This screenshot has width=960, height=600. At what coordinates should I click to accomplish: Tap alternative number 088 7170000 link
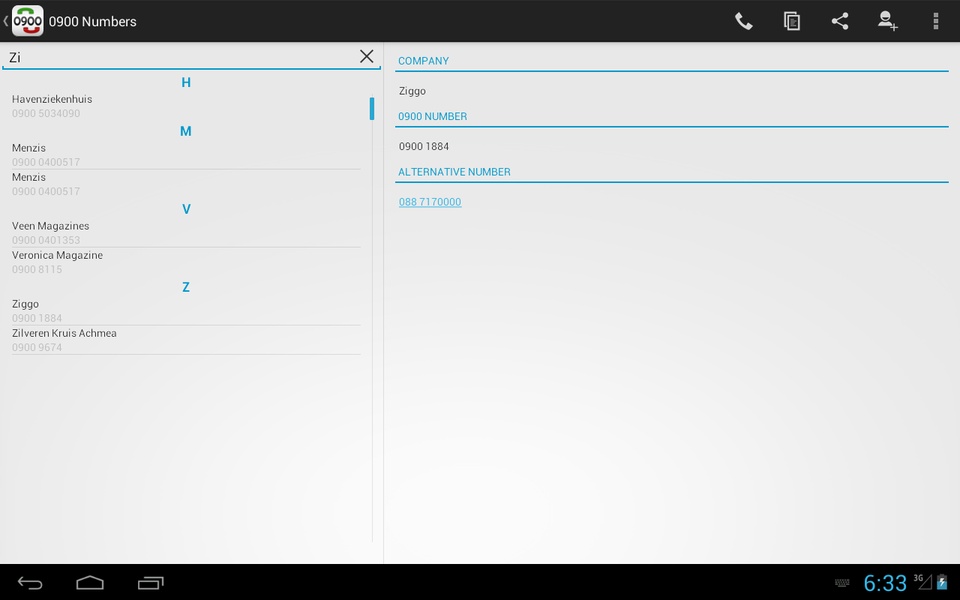pos(430,202)
